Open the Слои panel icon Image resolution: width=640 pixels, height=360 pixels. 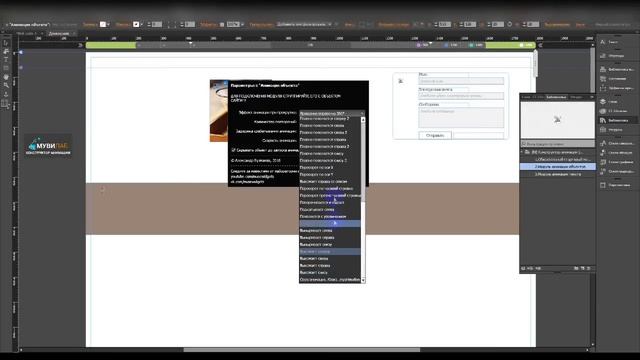coord(603,101)
